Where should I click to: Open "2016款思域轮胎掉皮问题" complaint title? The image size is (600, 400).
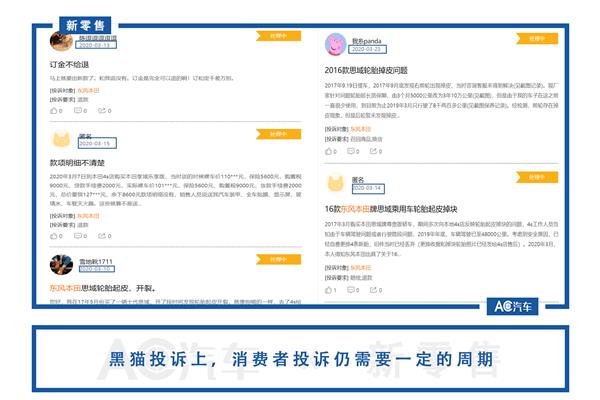tap(366, 70)
